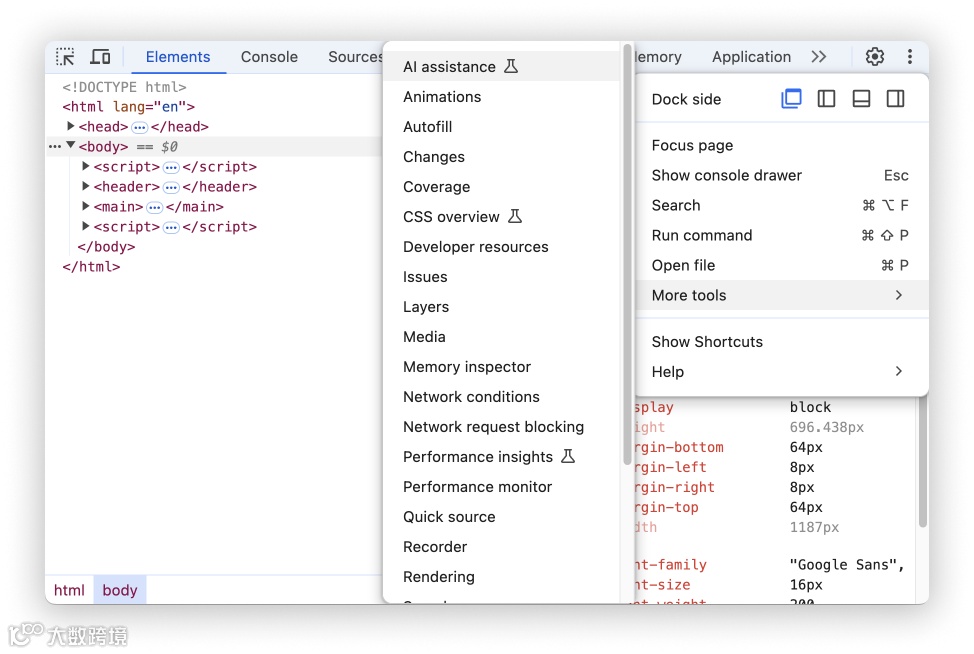Open the Autofill tool
Viewport: 974px width, 654px height.
[502, 127]
